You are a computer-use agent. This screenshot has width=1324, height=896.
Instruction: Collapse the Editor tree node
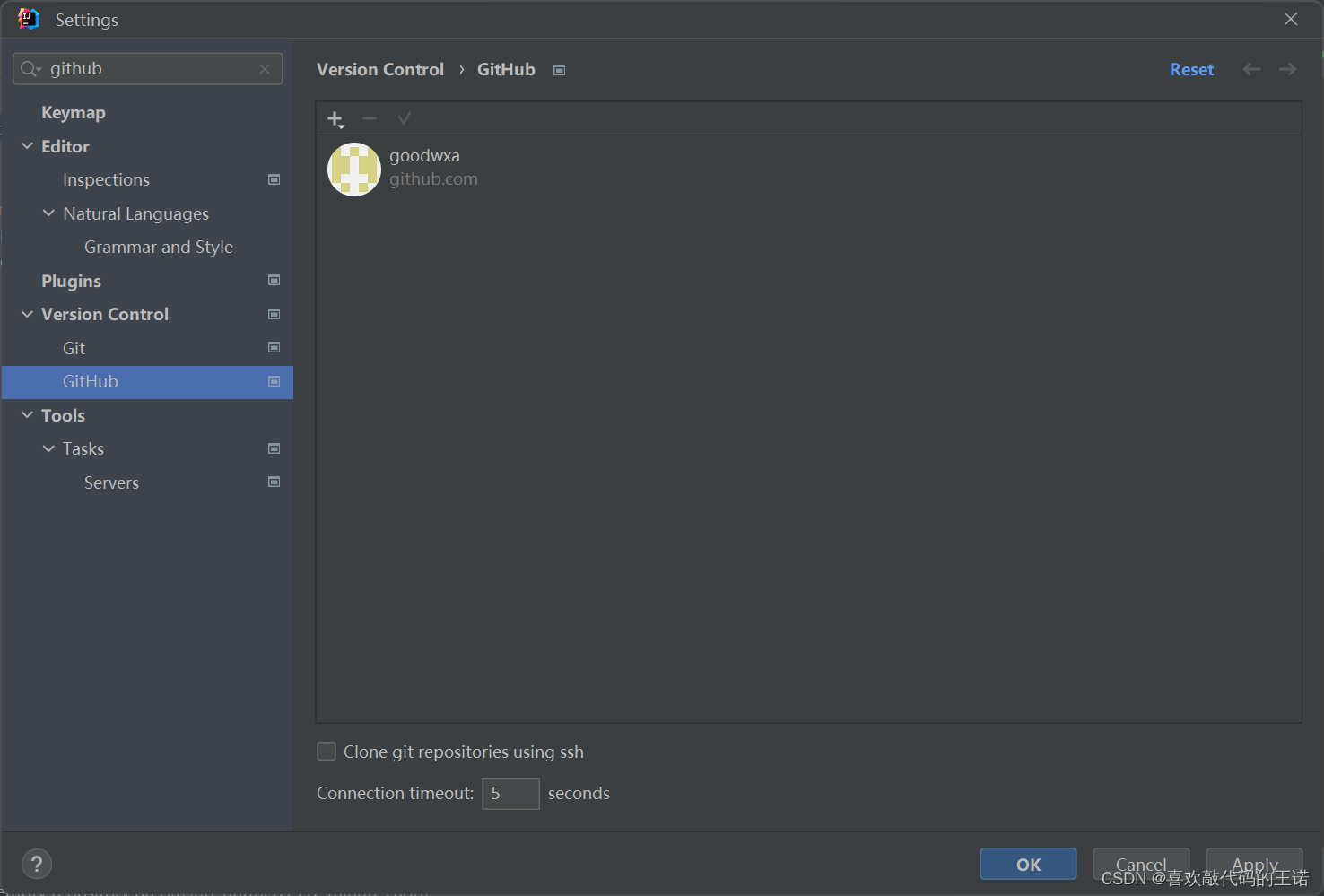coord(27,145)
